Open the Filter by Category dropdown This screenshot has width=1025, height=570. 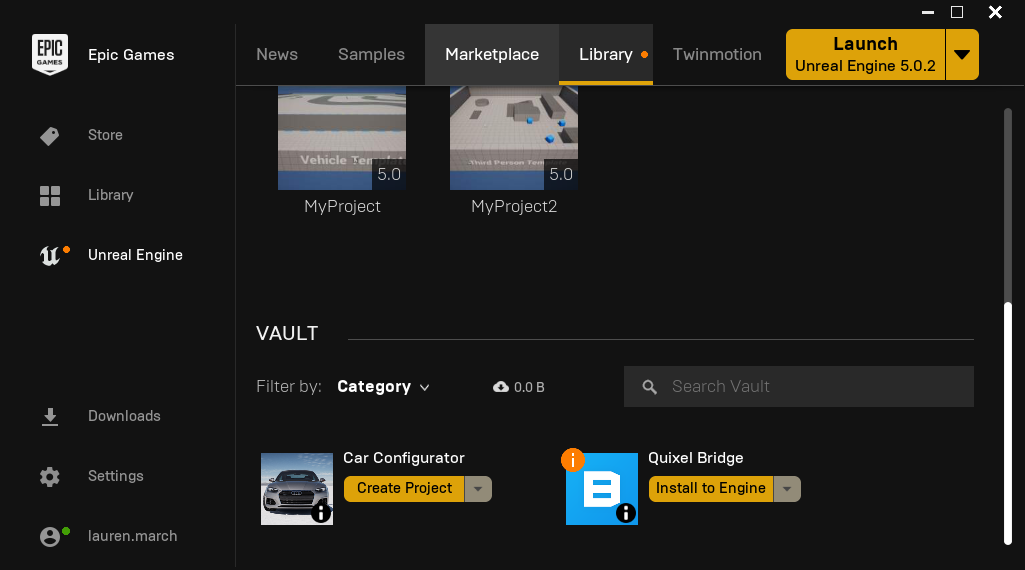pyautogui.click(x=383, y=387)
